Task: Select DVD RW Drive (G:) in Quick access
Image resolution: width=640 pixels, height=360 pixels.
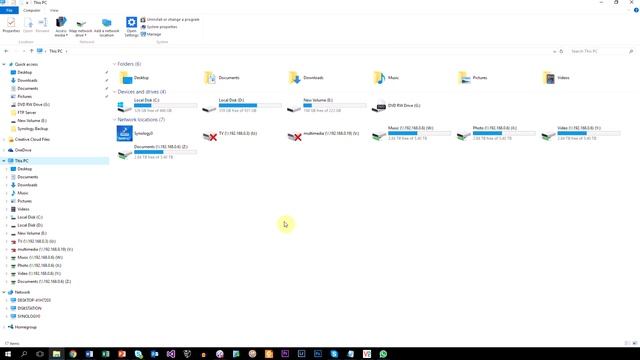Action: (33, 105)
